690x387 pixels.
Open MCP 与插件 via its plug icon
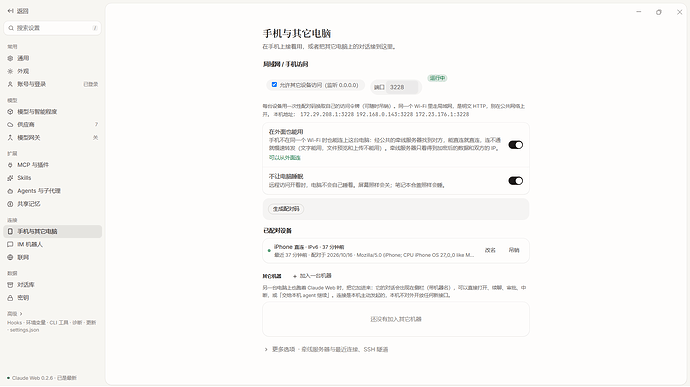pos(10,165)
